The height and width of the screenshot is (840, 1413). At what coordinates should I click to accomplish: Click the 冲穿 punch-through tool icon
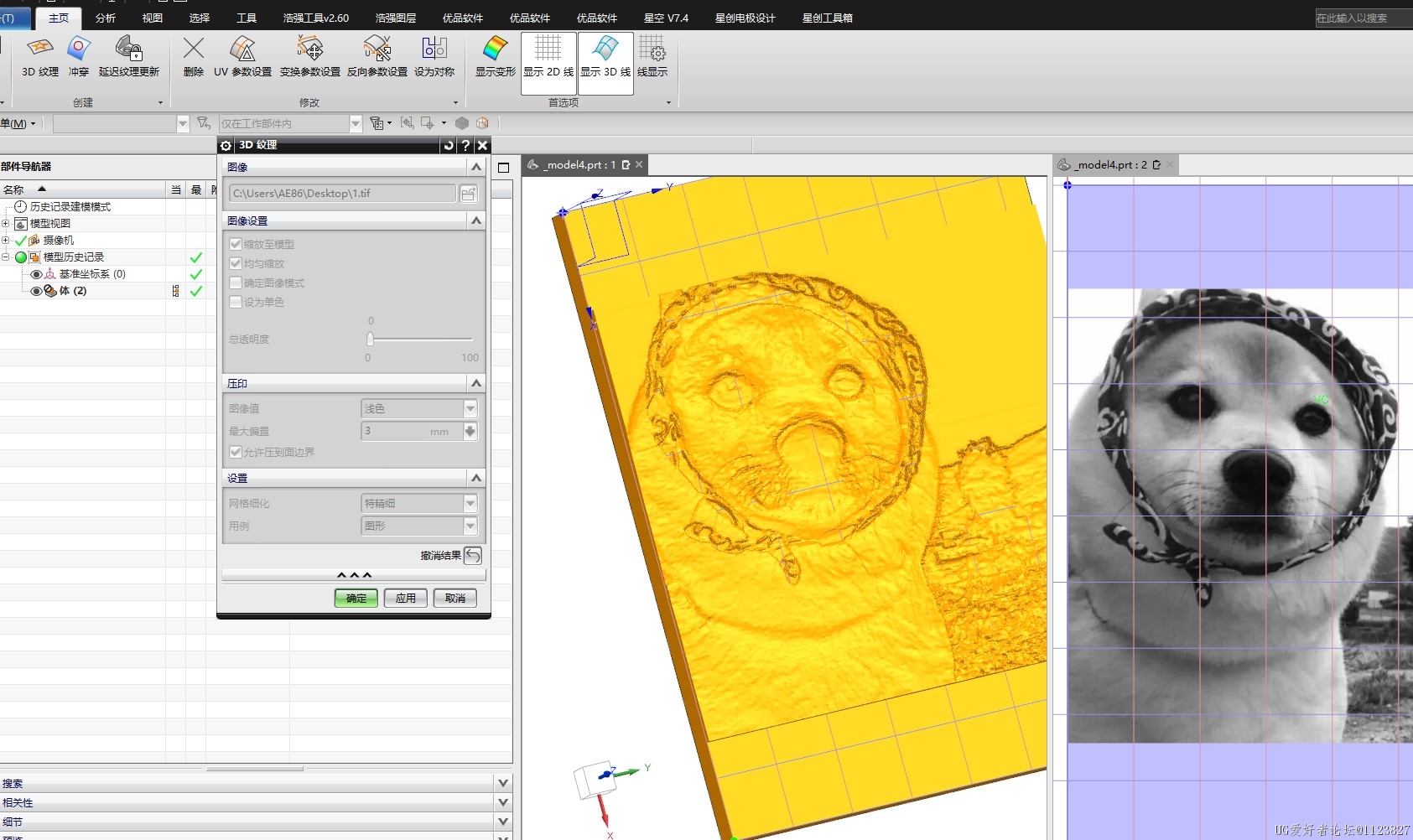(79, 57)
